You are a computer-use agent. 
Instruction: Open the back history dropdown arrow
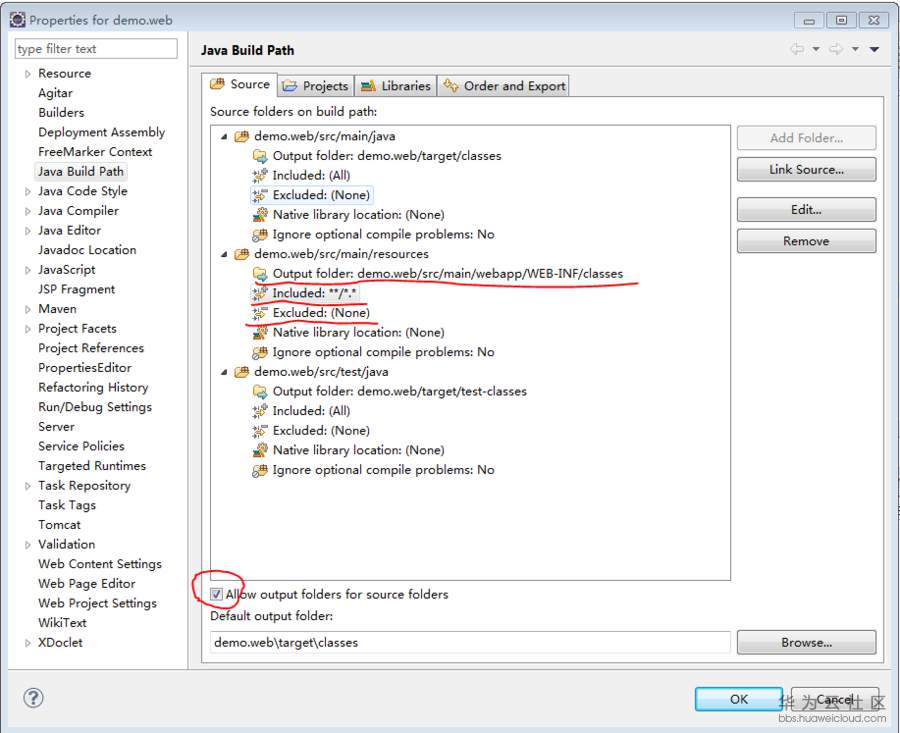[816, 49]
